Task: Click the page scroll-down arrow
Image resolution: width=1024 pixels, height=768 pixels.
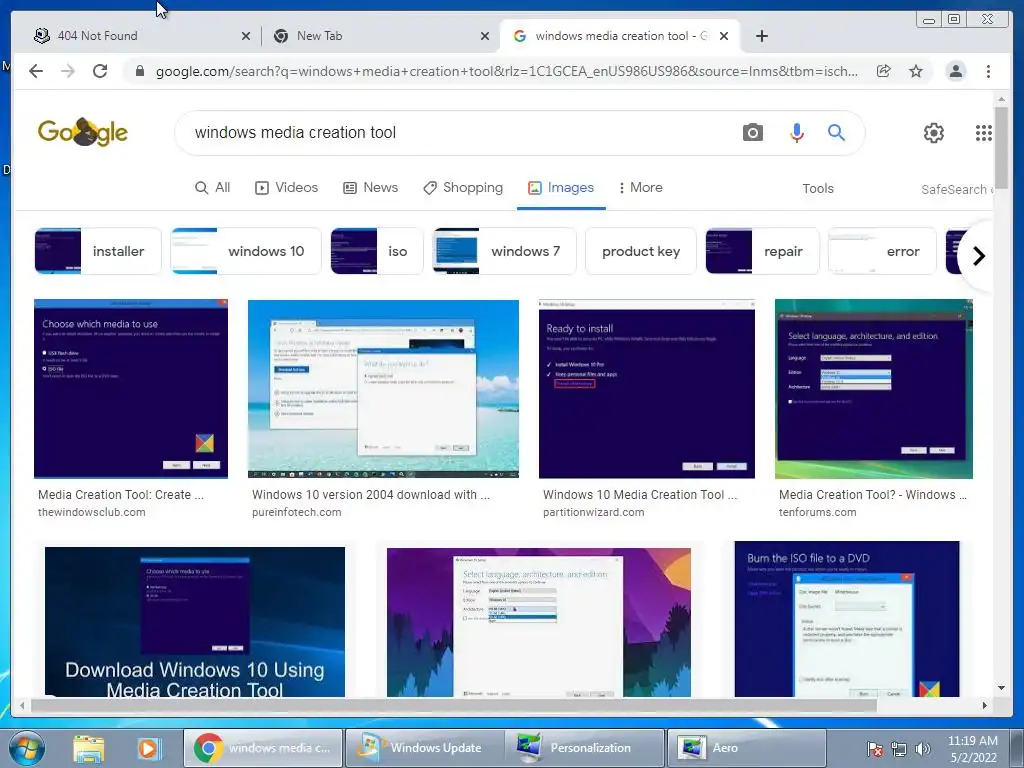Action: (1001, 688)
